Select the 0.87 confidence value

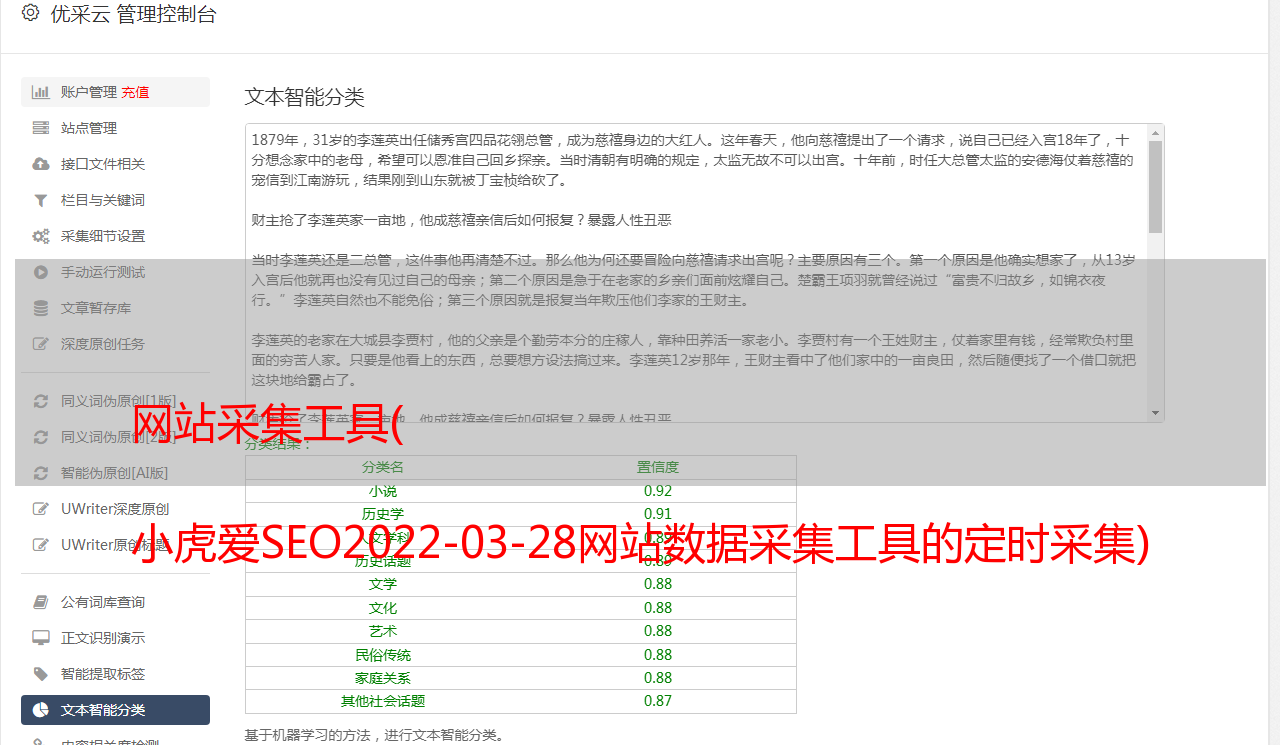click(658, 701)
